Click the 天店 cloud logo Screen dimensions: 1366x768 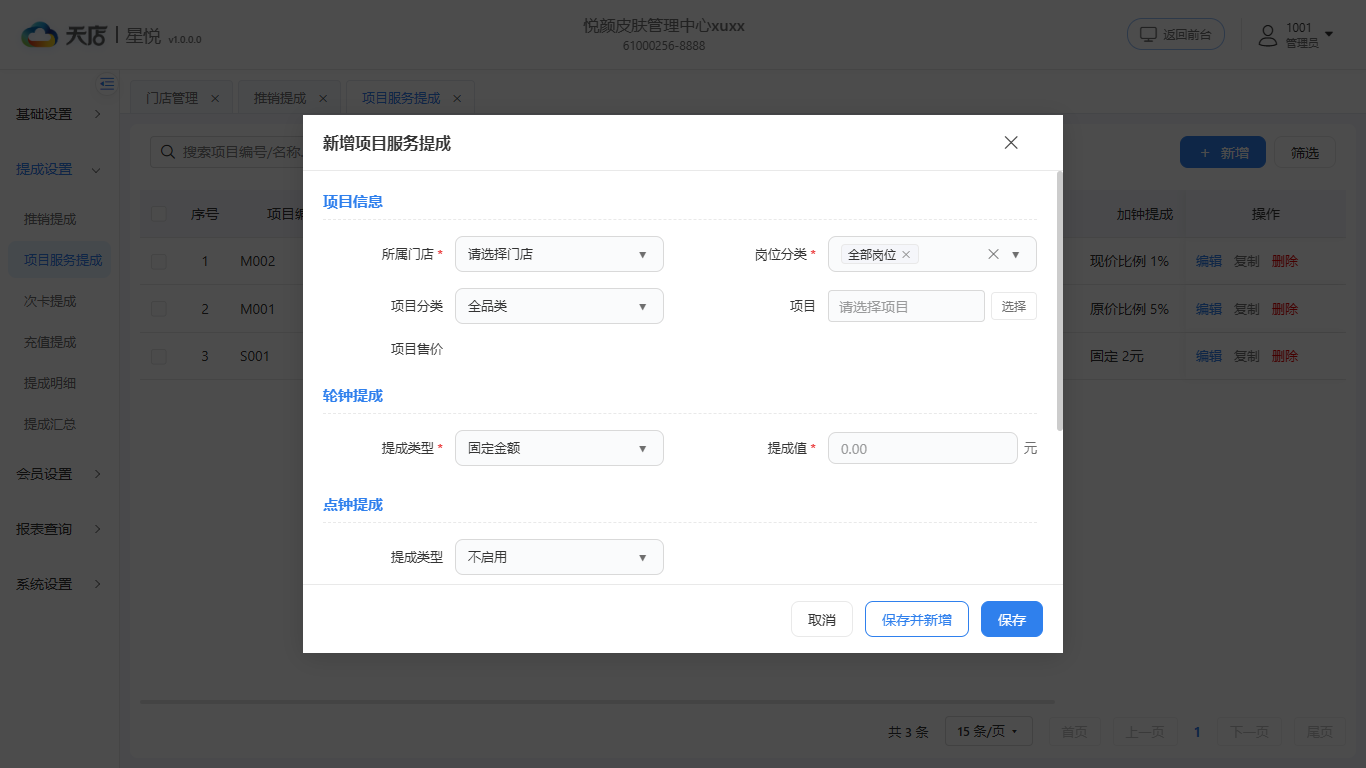40,35
